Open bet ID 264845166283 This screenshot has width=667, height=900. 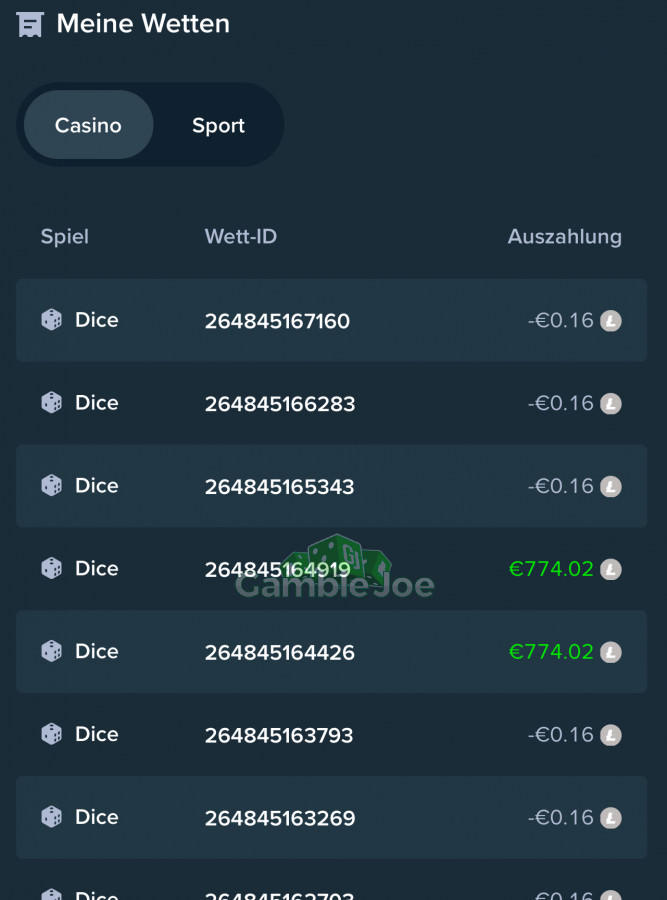point(280,404)
